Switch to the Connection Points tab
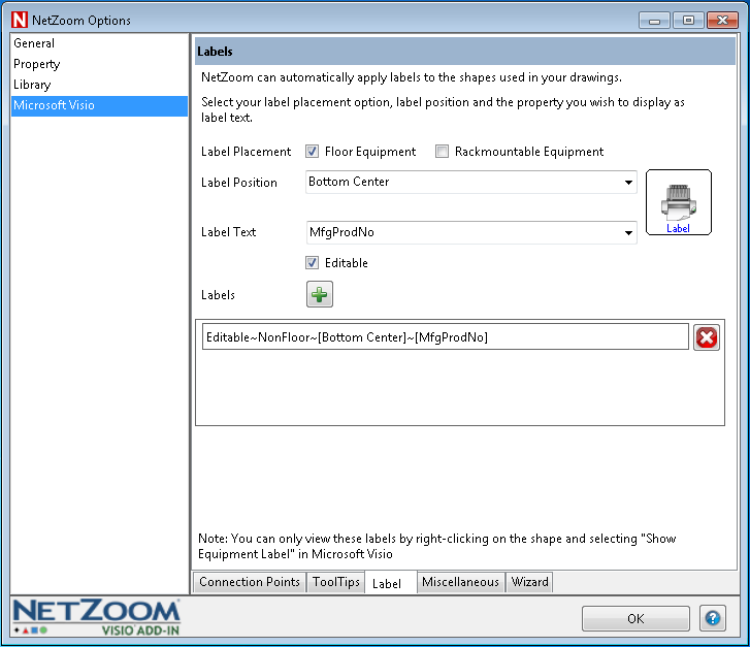750x647 pixels. coord(249,582)
